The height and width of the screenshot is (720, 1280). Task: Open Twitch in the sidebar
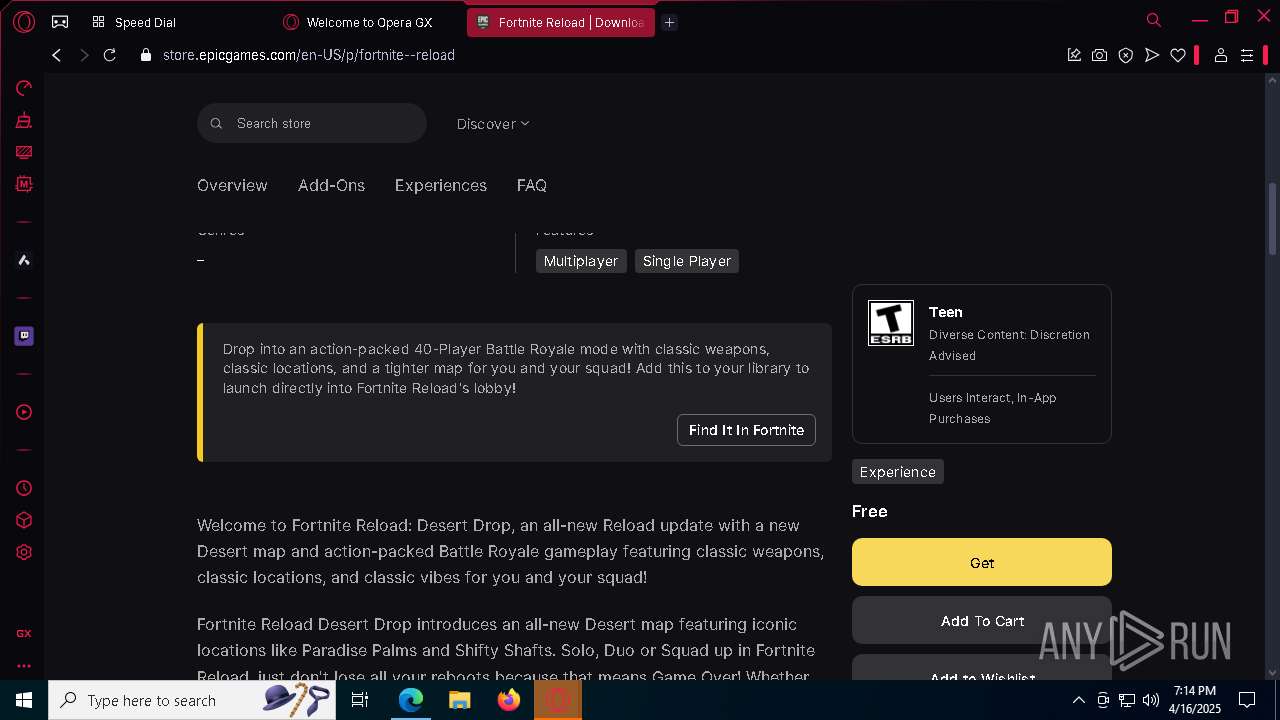tap(24, 336)
